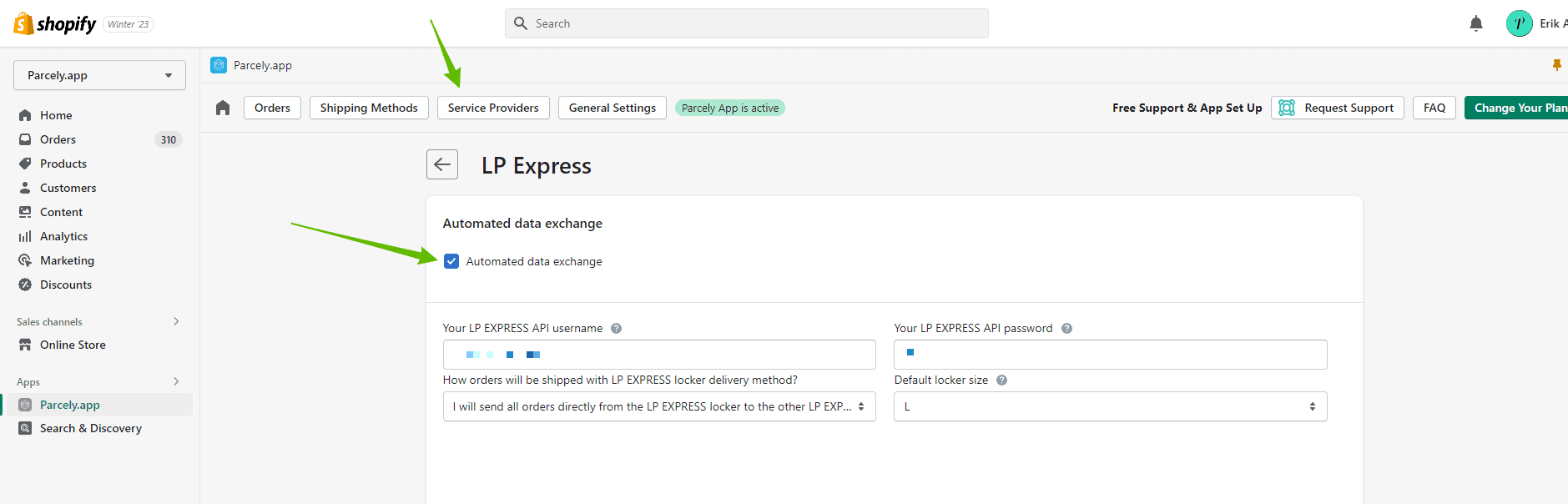Click help icon next to API password
Image resolution: width=1568 pixels, height=504 pixels.
pyautogui.click(x=1066, y=329)
